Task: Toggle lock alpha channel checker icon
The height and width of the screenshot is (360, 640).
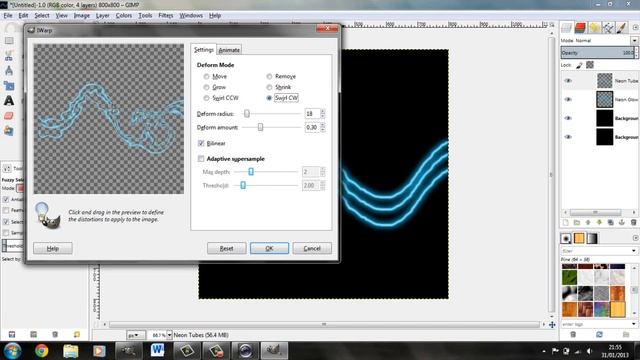Action: coord(590,65)
